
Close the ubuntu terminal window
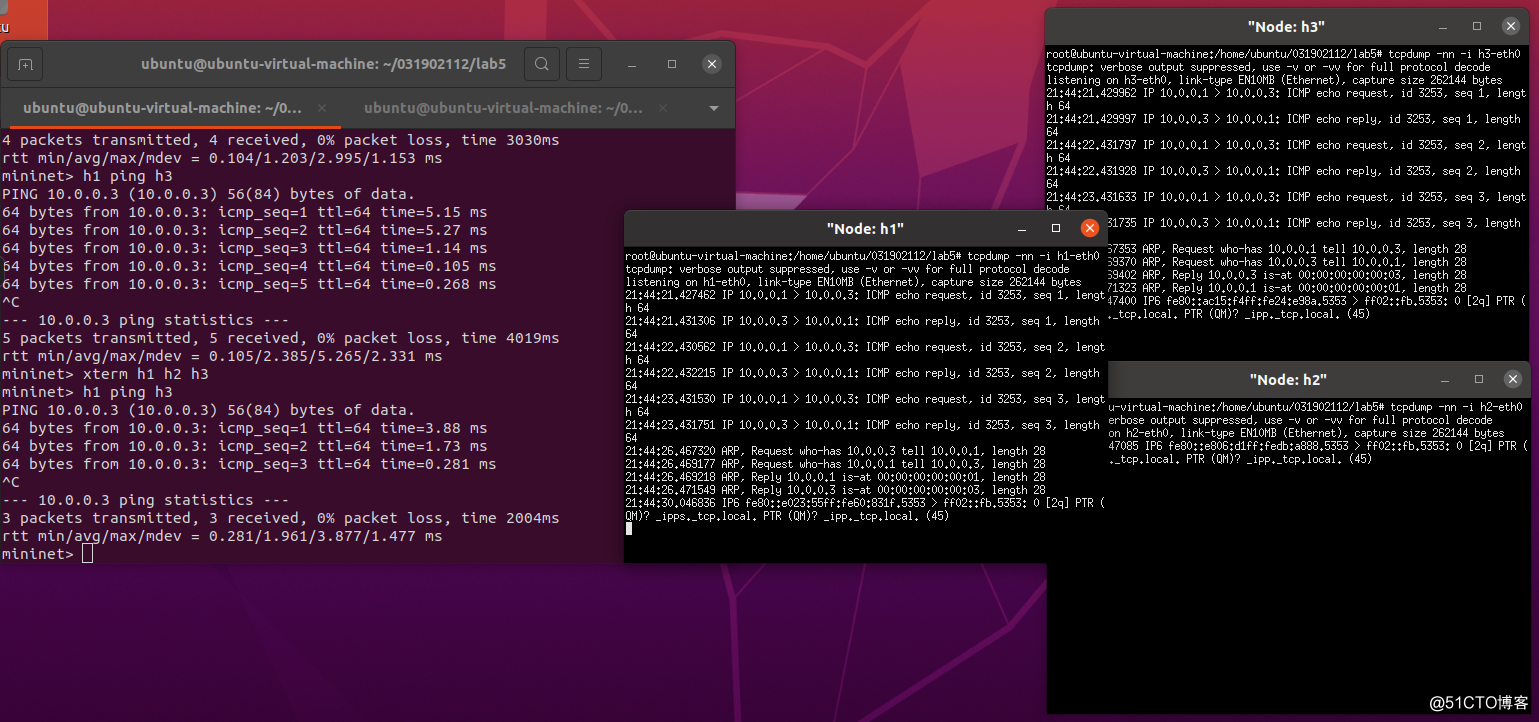click(711, 64)
